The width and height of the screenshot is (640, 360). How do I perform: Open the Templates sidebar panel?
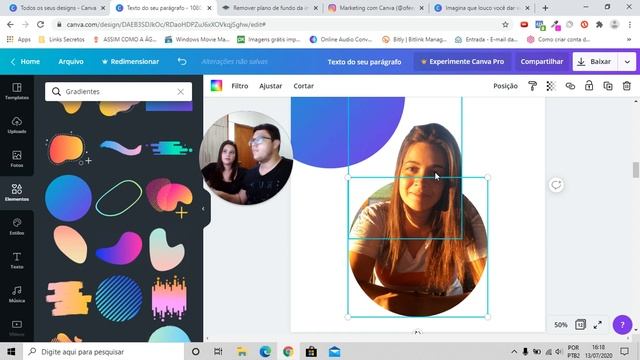click(17, 91)
